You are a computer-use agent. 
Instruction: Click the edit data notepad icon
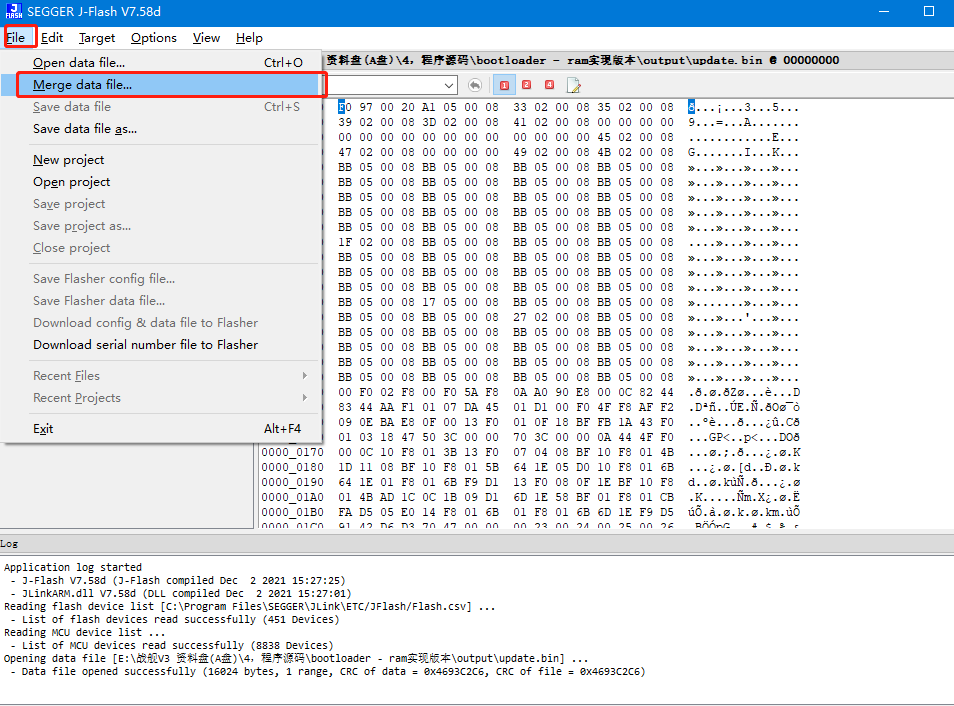point(573,85)
